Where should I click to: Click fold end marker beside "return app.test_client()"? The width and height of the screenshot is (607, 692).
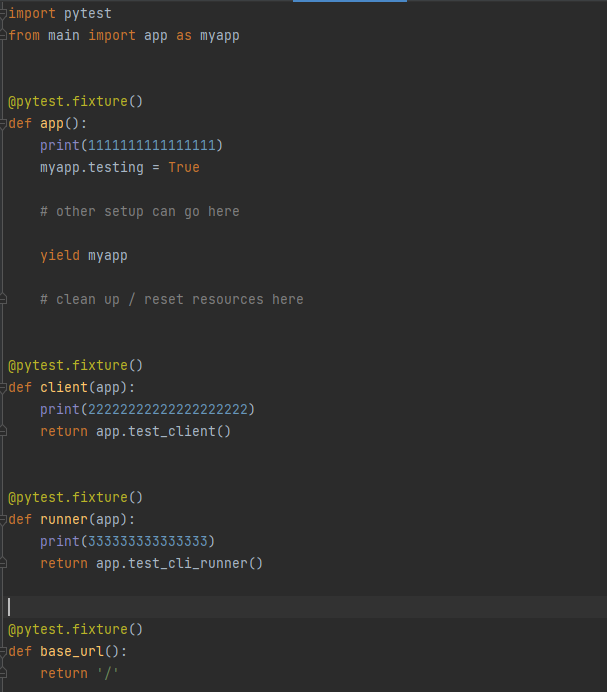point(3,431)
